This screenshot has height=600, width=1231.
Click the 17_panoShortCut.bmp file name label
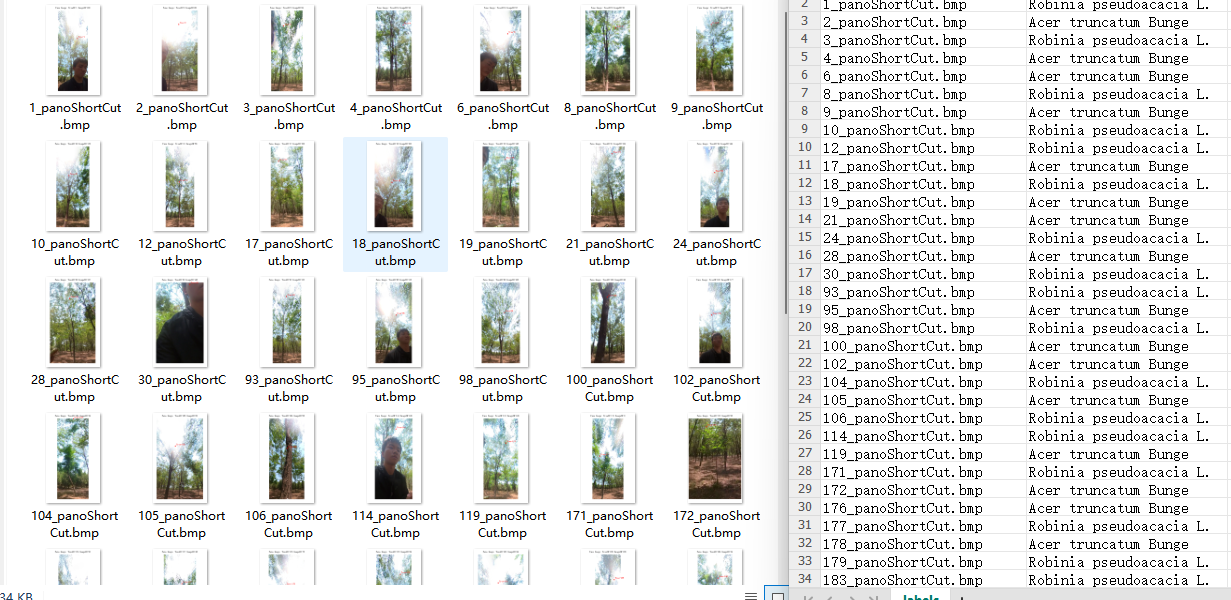(288, 252)
